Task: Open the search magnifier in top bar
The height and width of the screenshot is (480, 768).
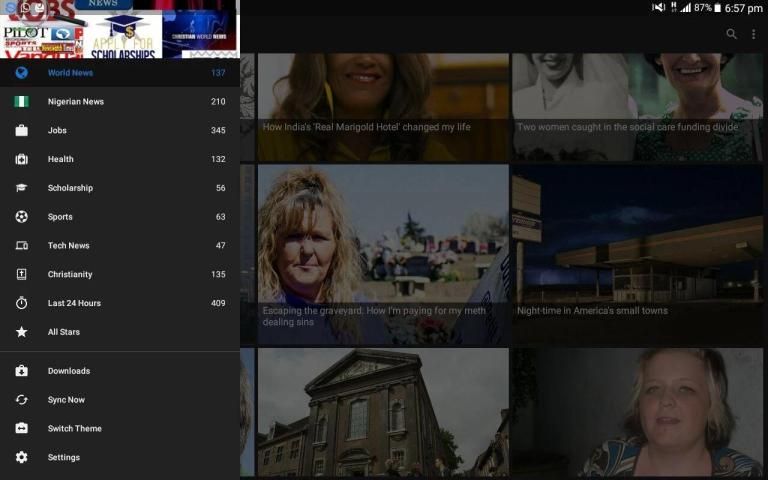Action: (x=731, y=34)
